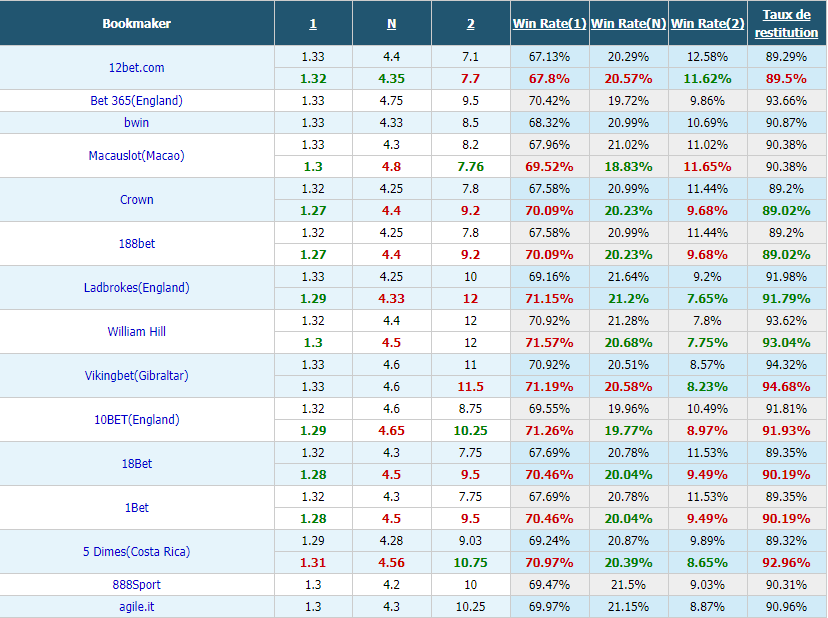Image resolution: width=828 pixels, height=618 pixels.
Task: Click the 93.62% William Hill cell
Action: click(x=786, y=321)
